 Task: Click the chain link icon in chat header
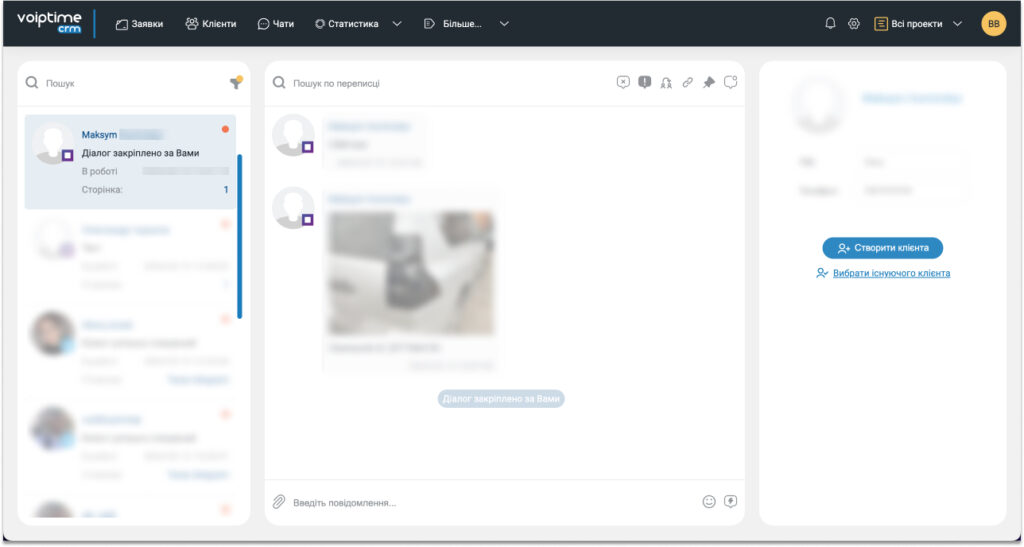[688, 83]
